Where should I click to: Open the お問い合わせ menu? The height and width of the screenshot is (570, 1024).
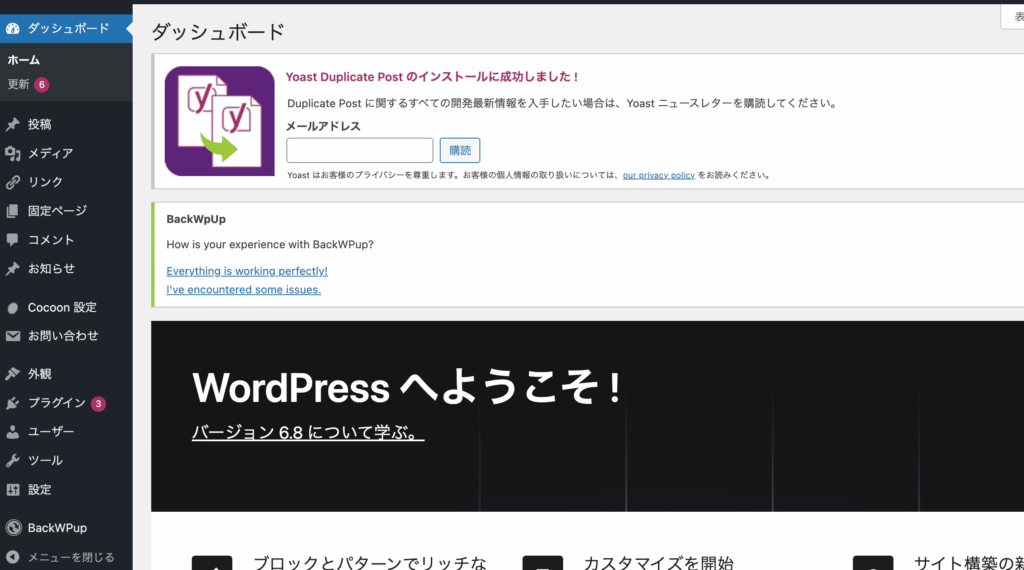[66, 336]
